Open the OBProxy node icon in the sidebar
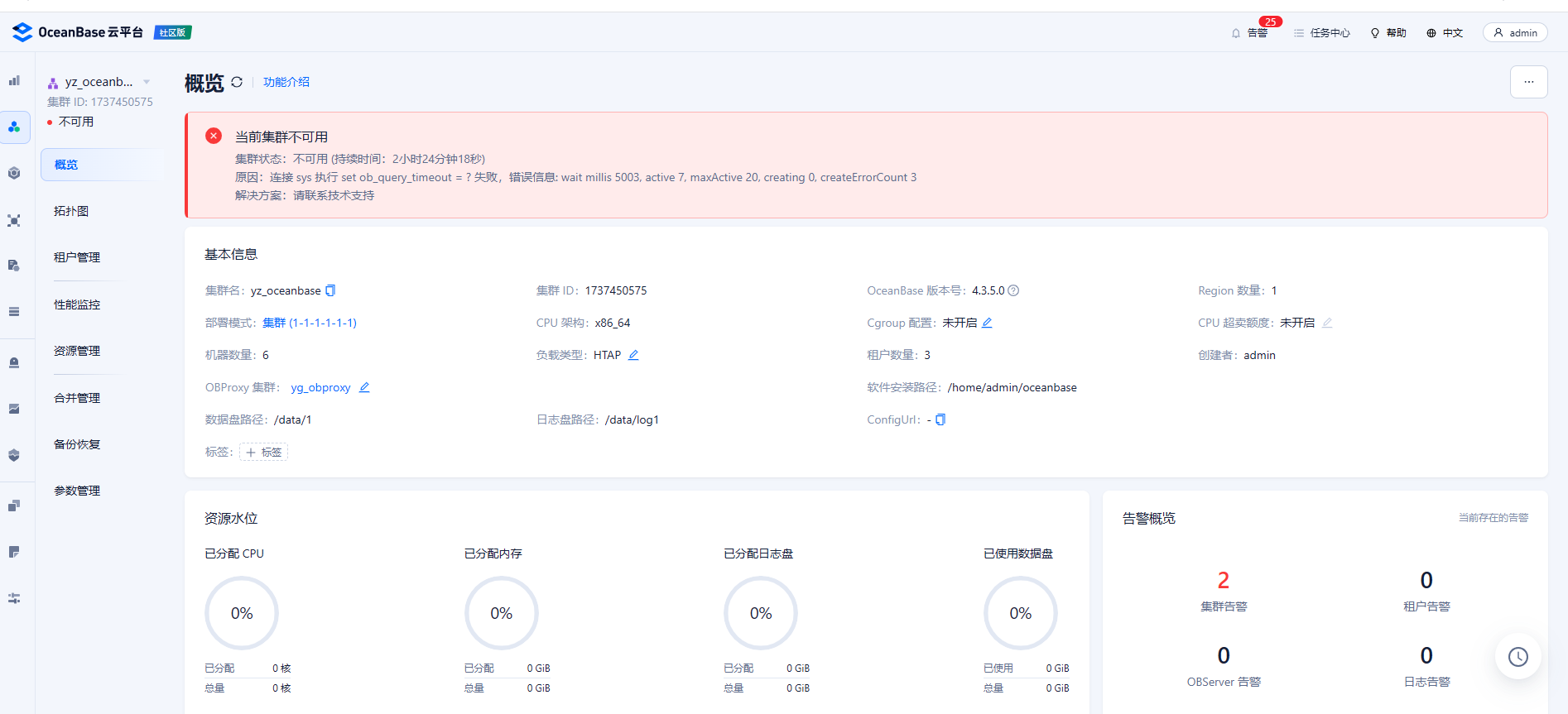Viewport: 1568px width, 714px height. (14, 221)
